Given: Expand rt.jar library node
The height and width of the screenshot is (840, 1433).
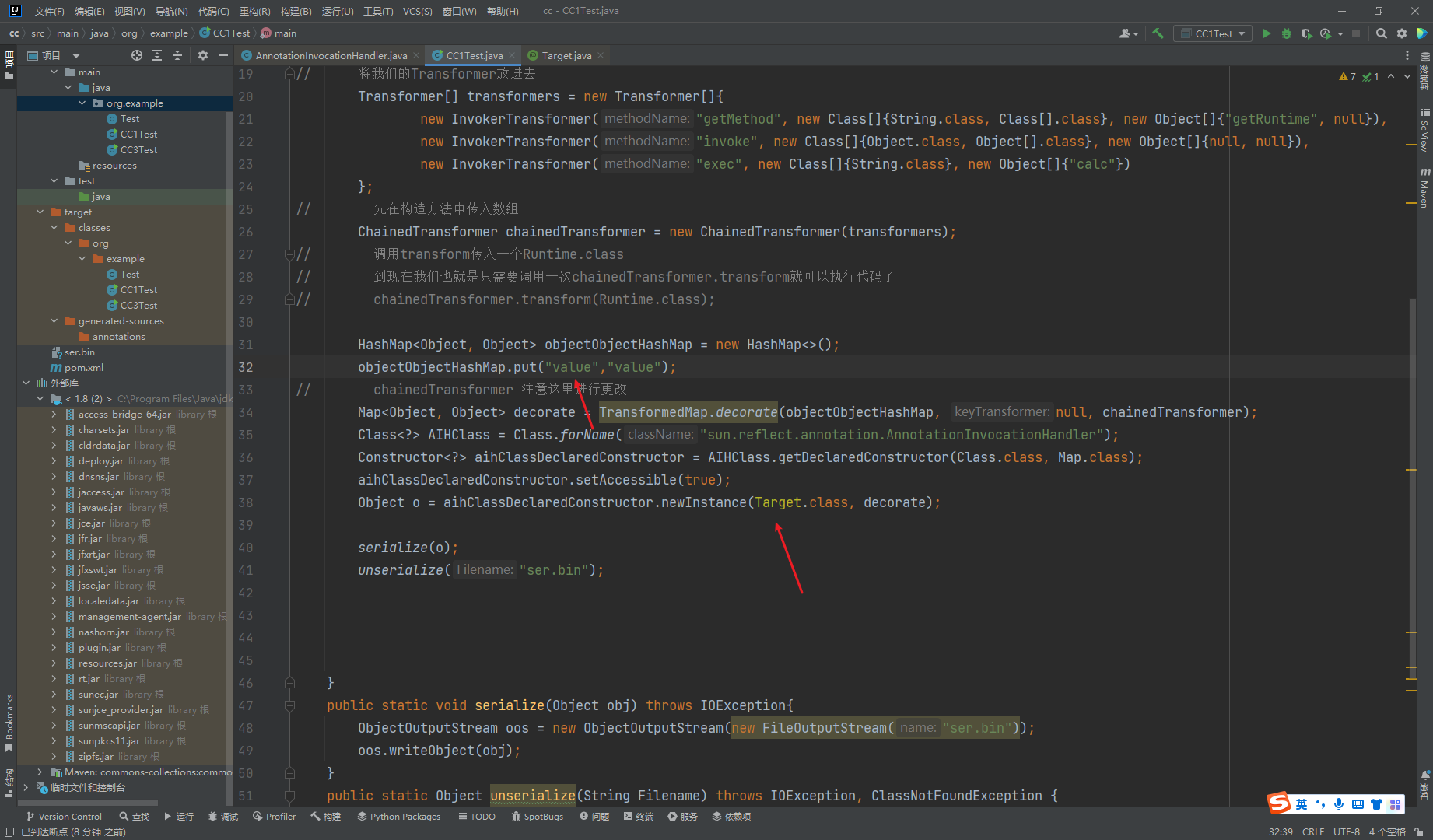Looking at the screenshot, I should point(54,678).
